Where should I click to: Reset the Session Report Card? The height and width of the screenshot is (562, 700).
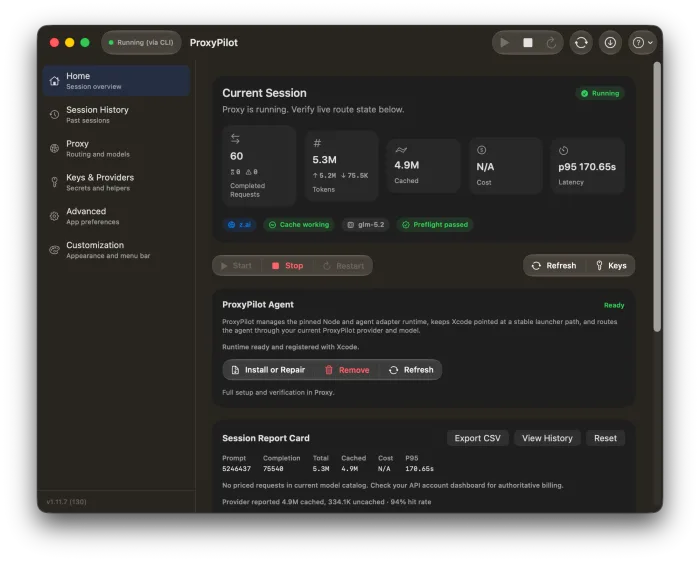605,438
